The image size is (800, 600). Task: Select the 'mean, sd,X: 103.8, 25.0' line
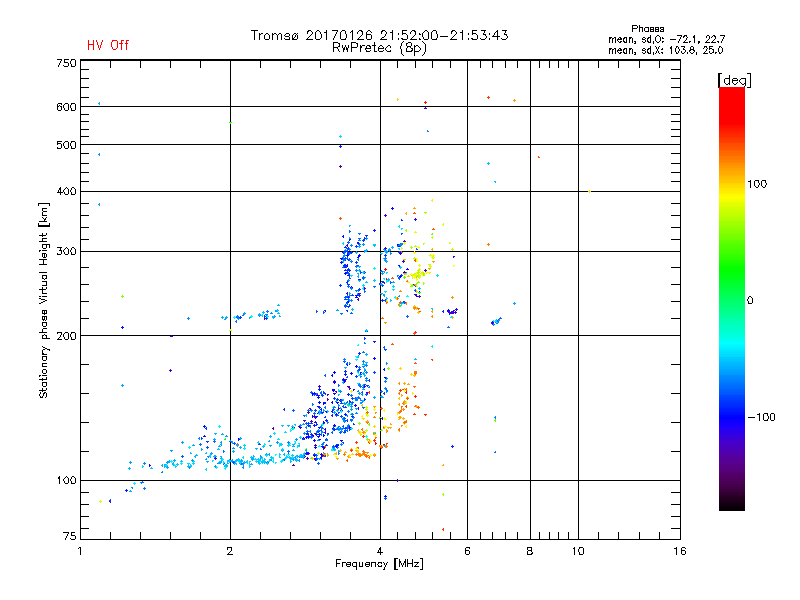665,50
